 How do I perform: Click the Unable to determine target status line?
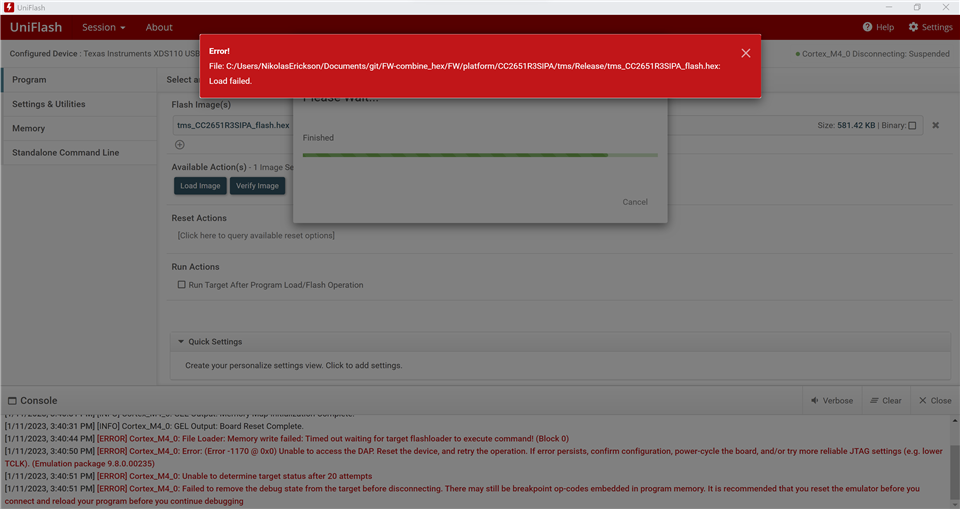[x=188, y=476]
